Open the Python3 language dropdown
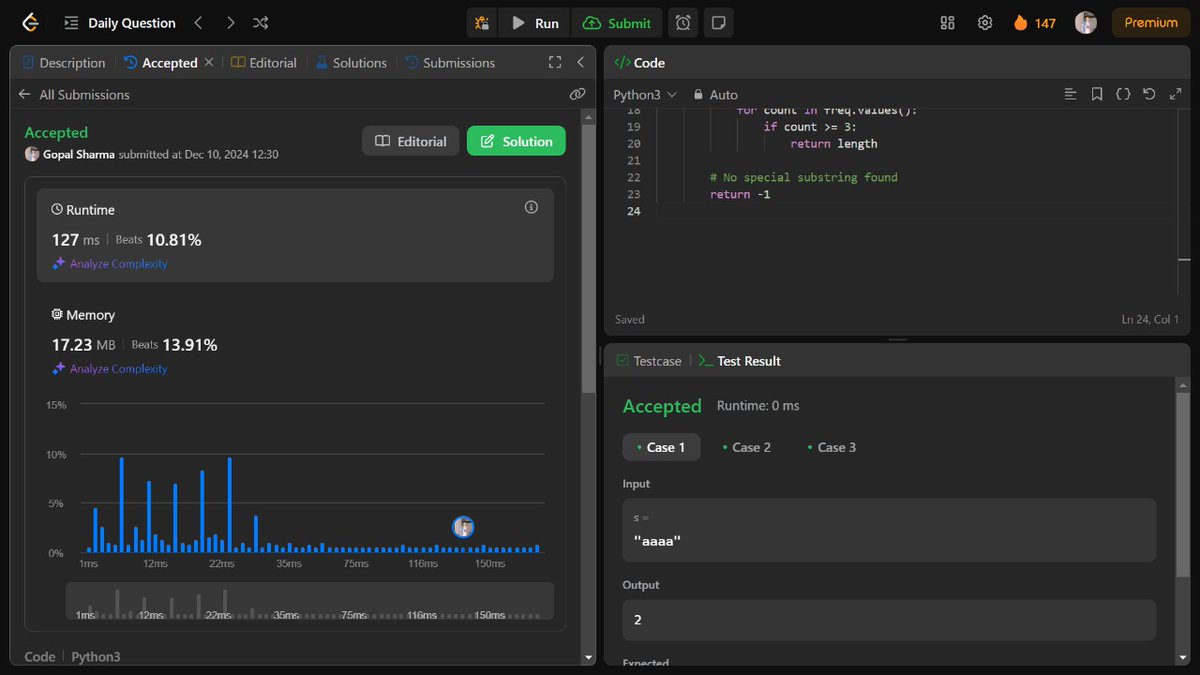This screenshot has height=675, width=1200. pyautogui.click(x=645, y=94)
